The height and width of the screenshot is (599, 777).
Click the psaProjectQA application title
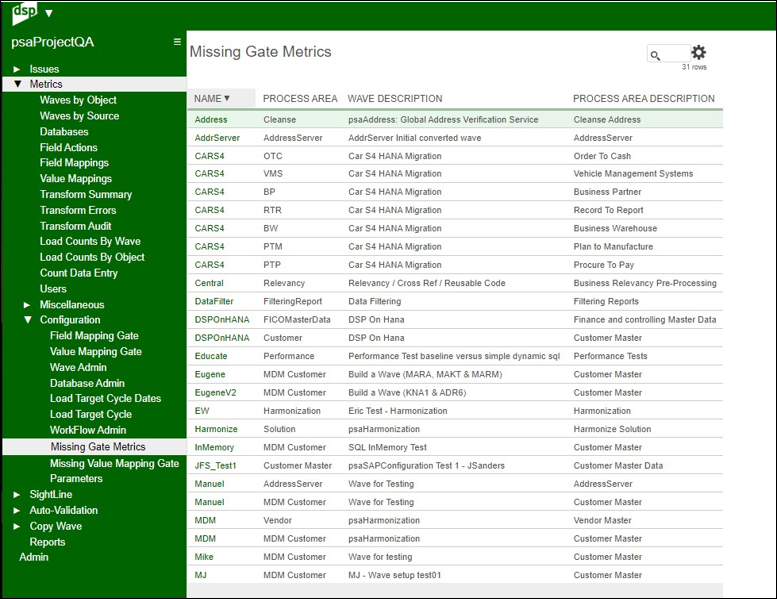pos(53,43)
